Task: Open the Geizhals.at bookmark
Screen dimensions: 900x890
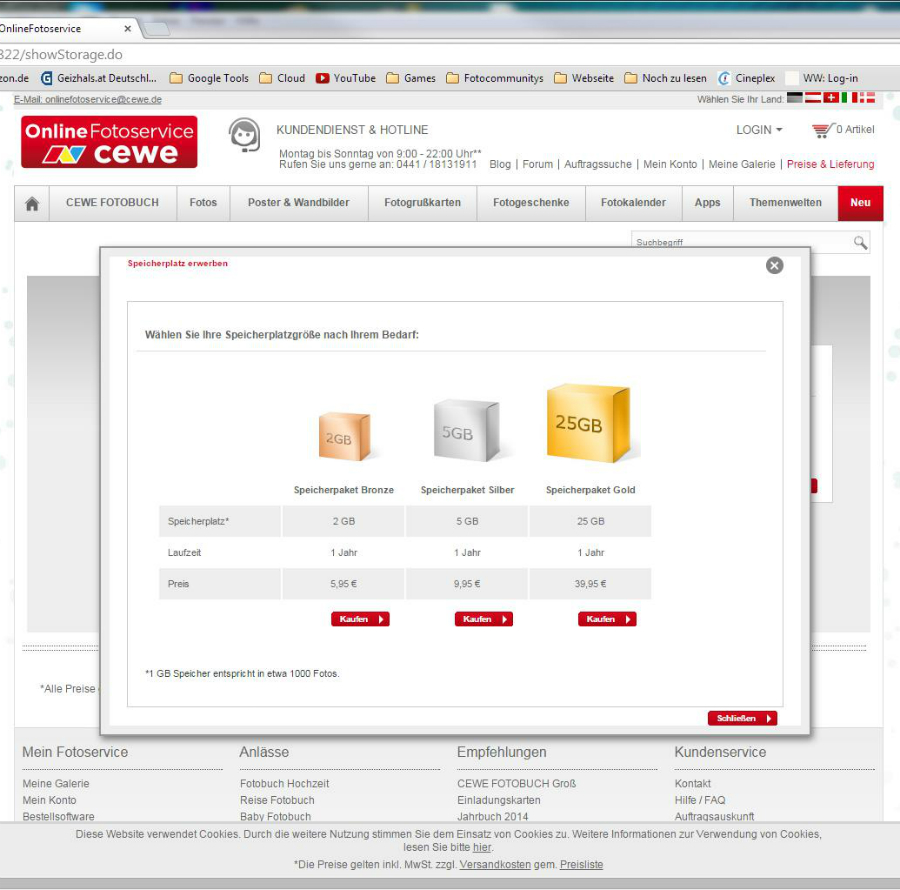Action: click(x=99, y=78)
